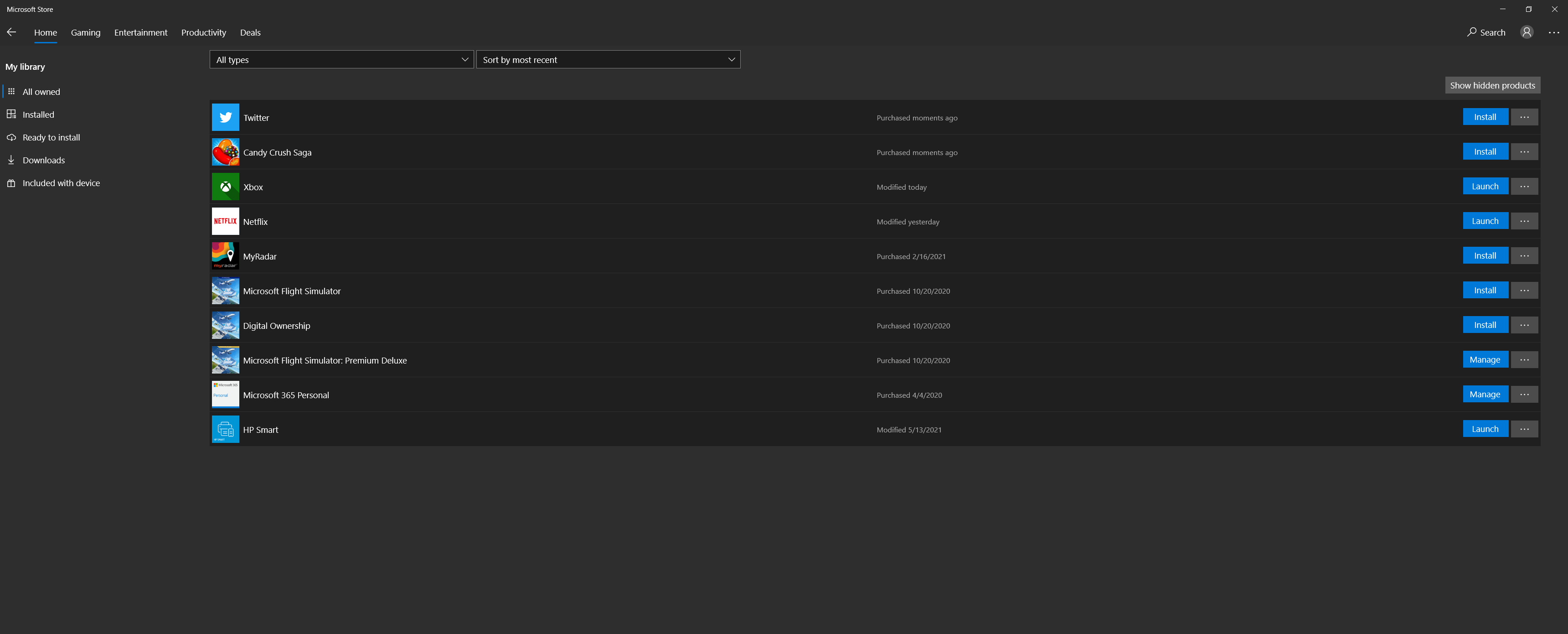Click the Microsoft 365 Personal title text
The height and width of the screenshot is (634, 1568).
point(286,395)
